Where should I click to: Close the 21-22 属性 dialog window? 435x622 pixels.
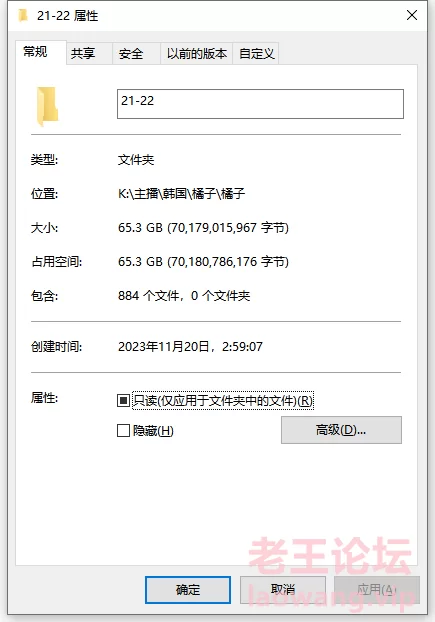[x=412, y=15]
